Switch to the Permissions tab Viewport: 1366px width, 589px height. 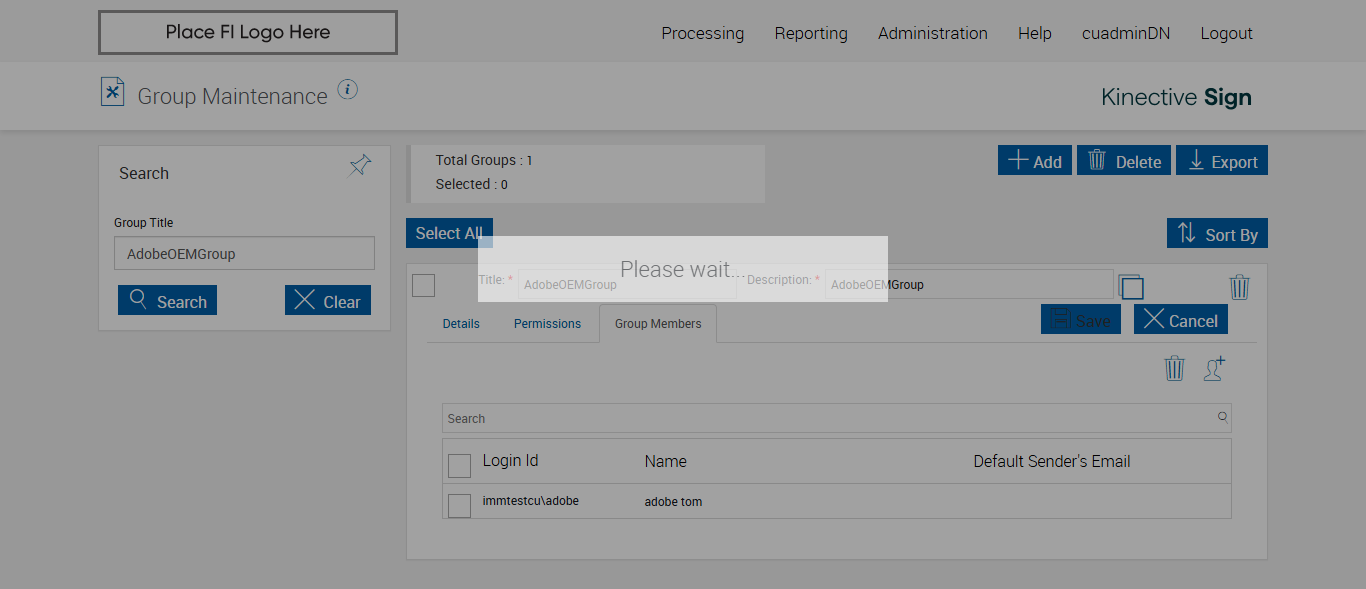[x=547, y=324]
